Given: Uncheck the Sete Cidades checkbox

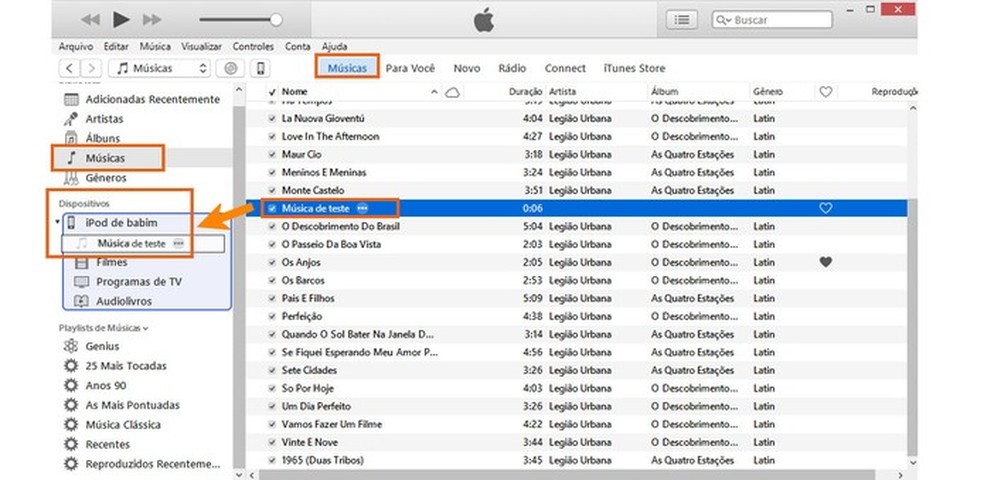Looking at the screenshot, I should [272, 370].
